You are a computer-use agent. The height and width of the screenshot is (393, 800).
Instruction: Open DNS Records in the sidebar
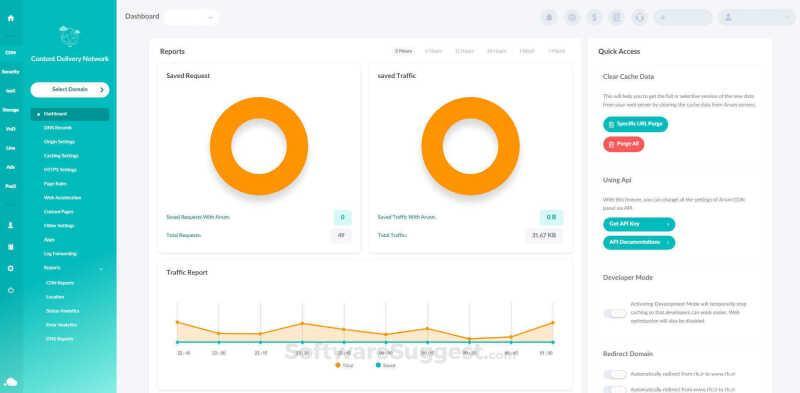(x=58, y=128)
